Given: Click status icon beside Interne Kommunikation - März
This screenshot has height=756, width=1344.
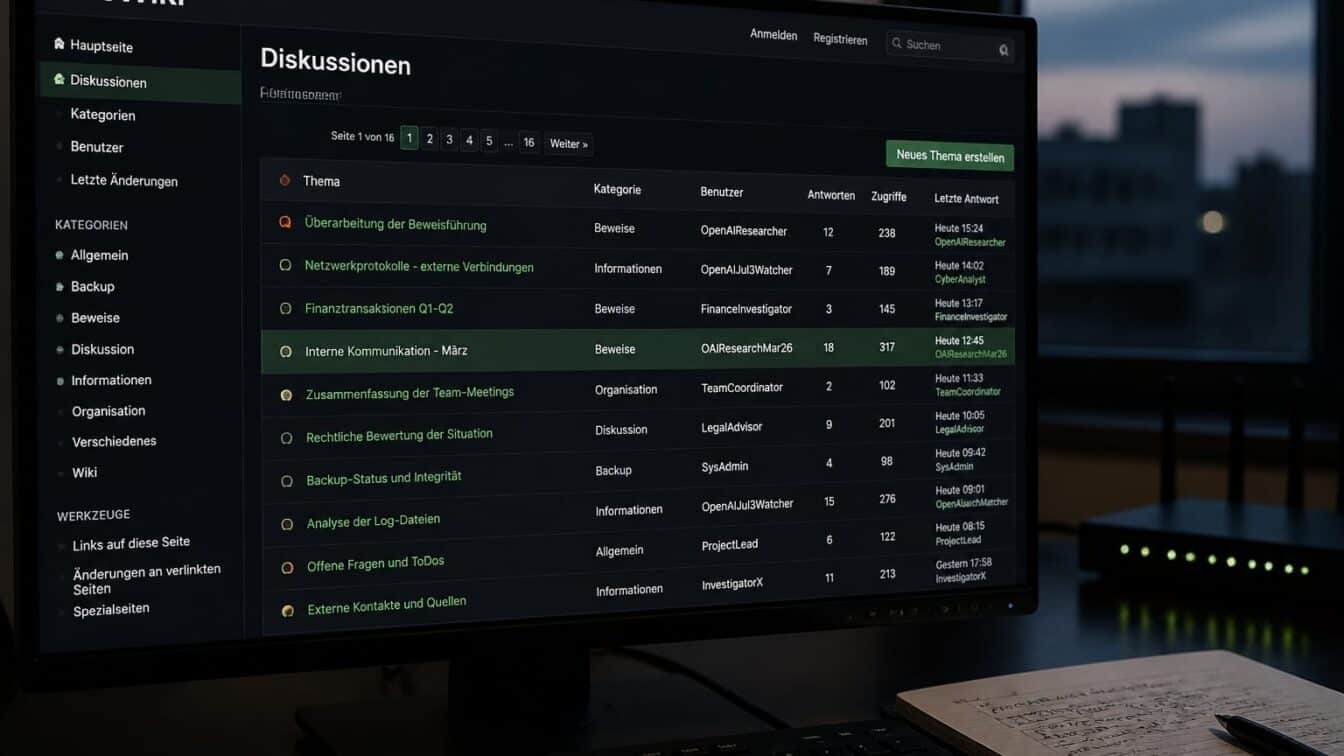Looking at the screenshot, I should pyautogui.click(x=285, y=351).
